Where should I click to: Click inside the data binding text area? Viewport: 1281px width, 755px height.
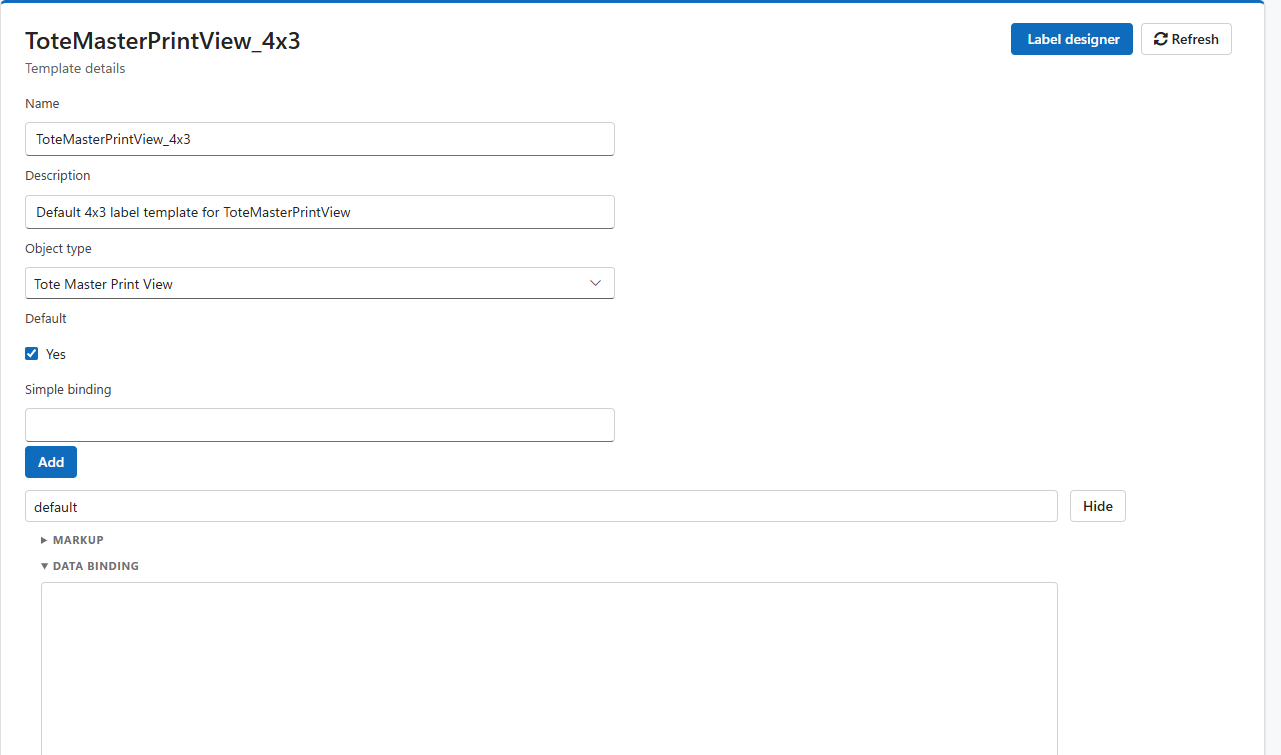(549, 668)
